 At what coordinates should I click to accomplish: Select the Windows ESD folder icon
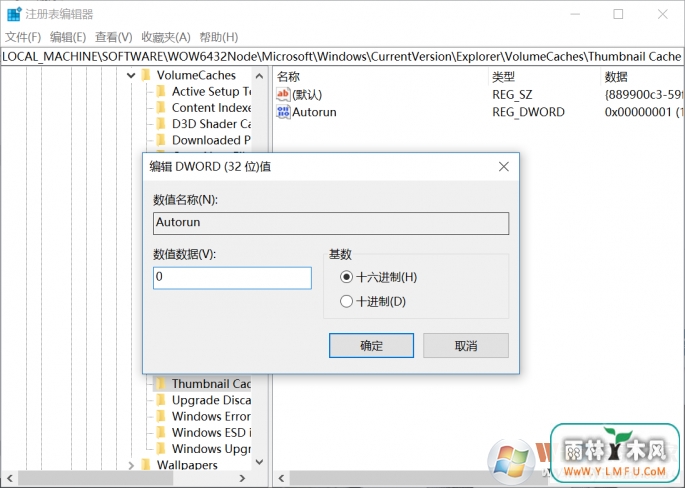(x=161, y=432)
